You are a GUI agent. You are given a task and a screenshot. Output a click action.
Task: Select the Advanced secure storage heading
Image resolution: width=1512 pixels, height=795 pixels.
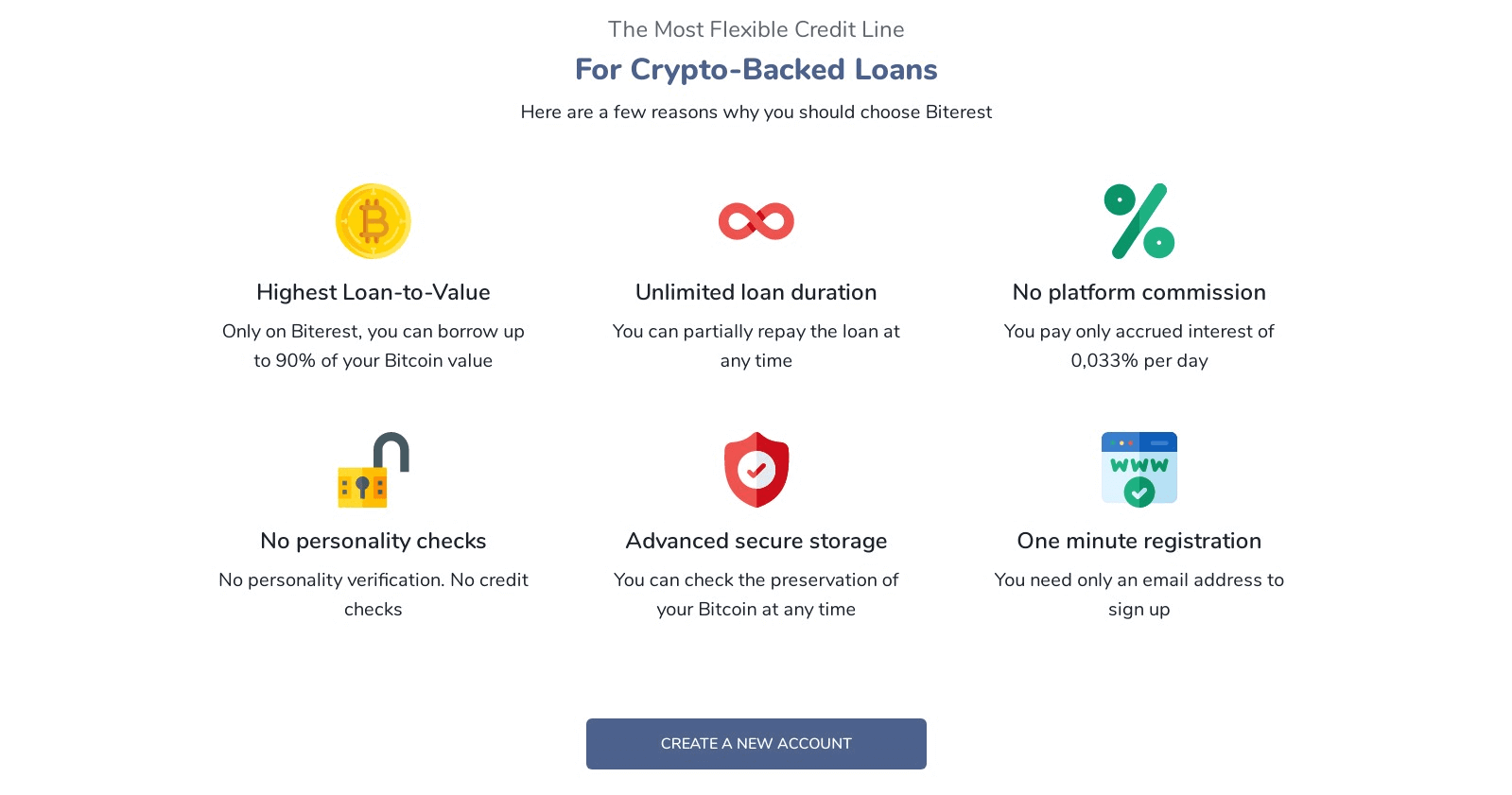point(756,541)
